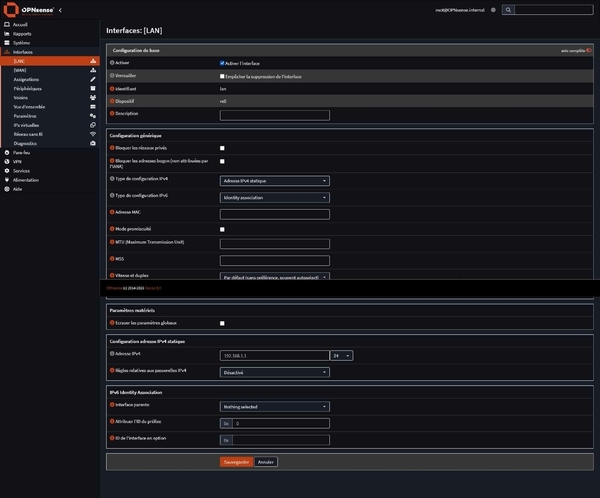Image resolution: width=600 pixels, height=498 pixels.
Task: Click the help icon next to Description
Action: (112, 113)
